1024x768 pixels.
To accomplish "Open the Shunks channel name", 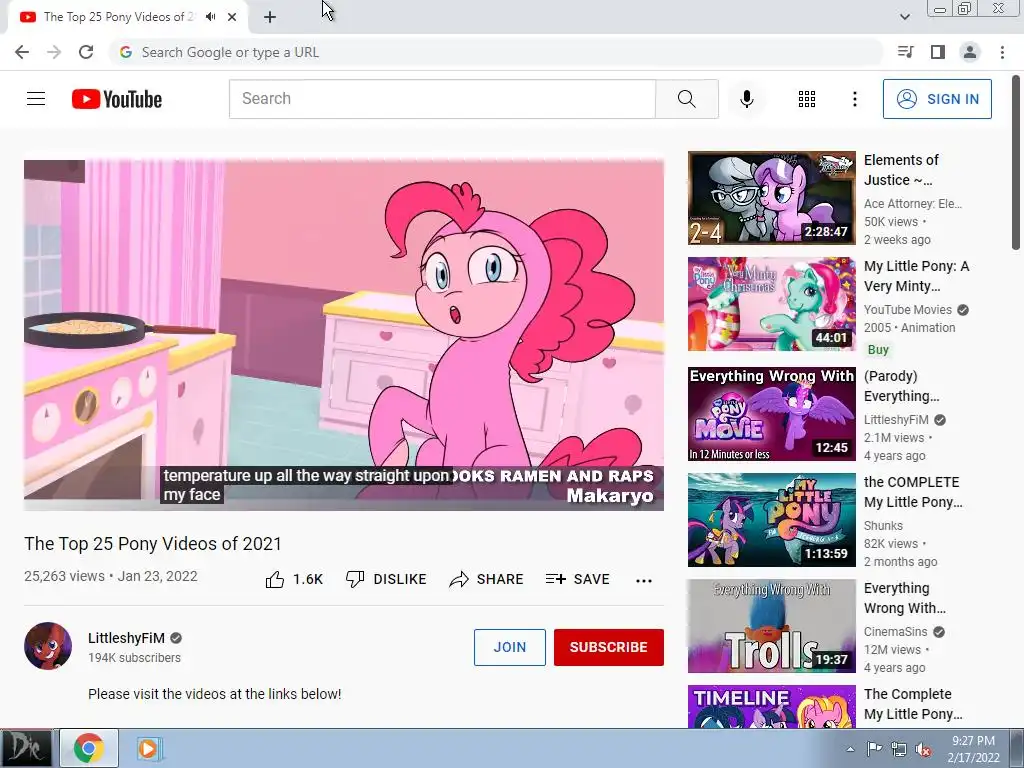I will (883, 525).
